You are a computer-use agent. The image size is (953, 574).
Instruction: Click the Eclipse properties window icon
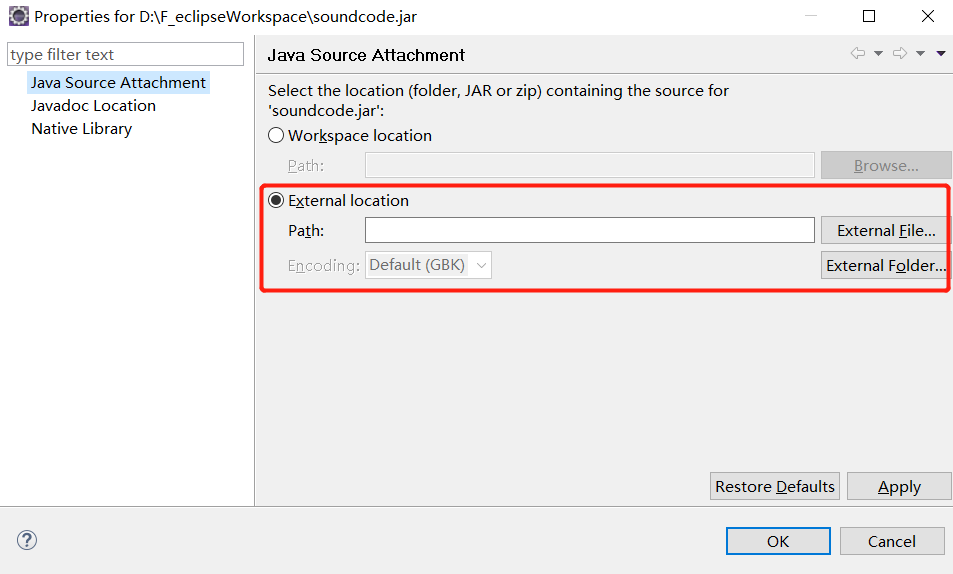(x=18, y=16)
